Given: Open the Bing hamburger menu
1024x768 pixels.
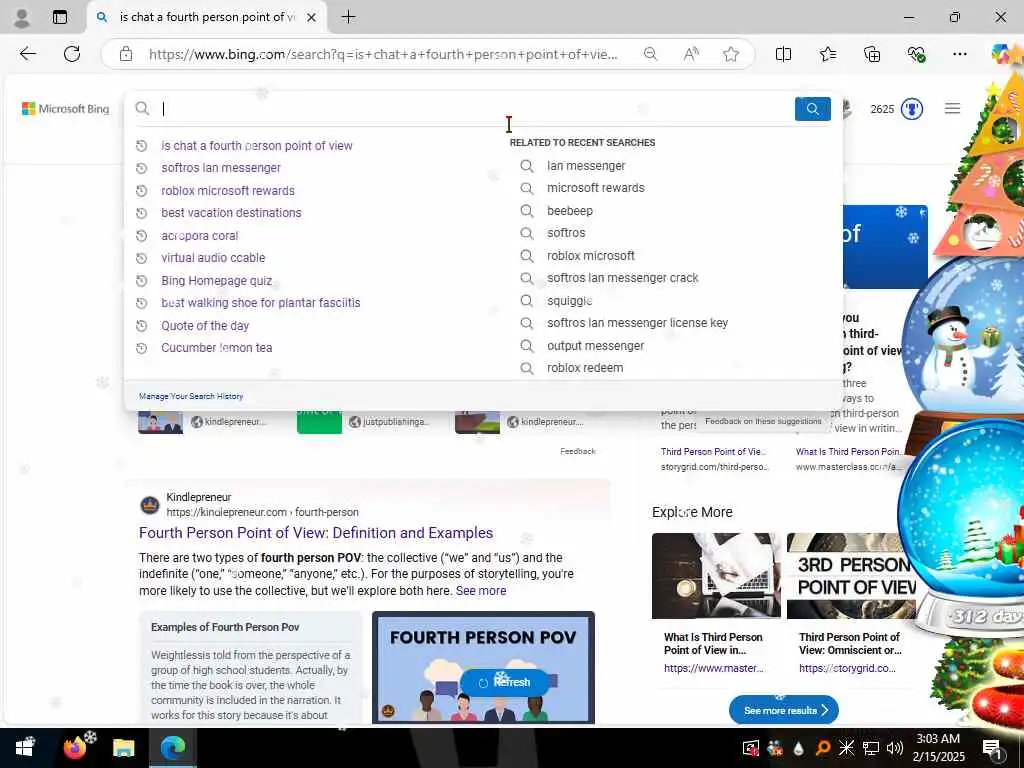Looking at the screenshot, I should point(952,108).
